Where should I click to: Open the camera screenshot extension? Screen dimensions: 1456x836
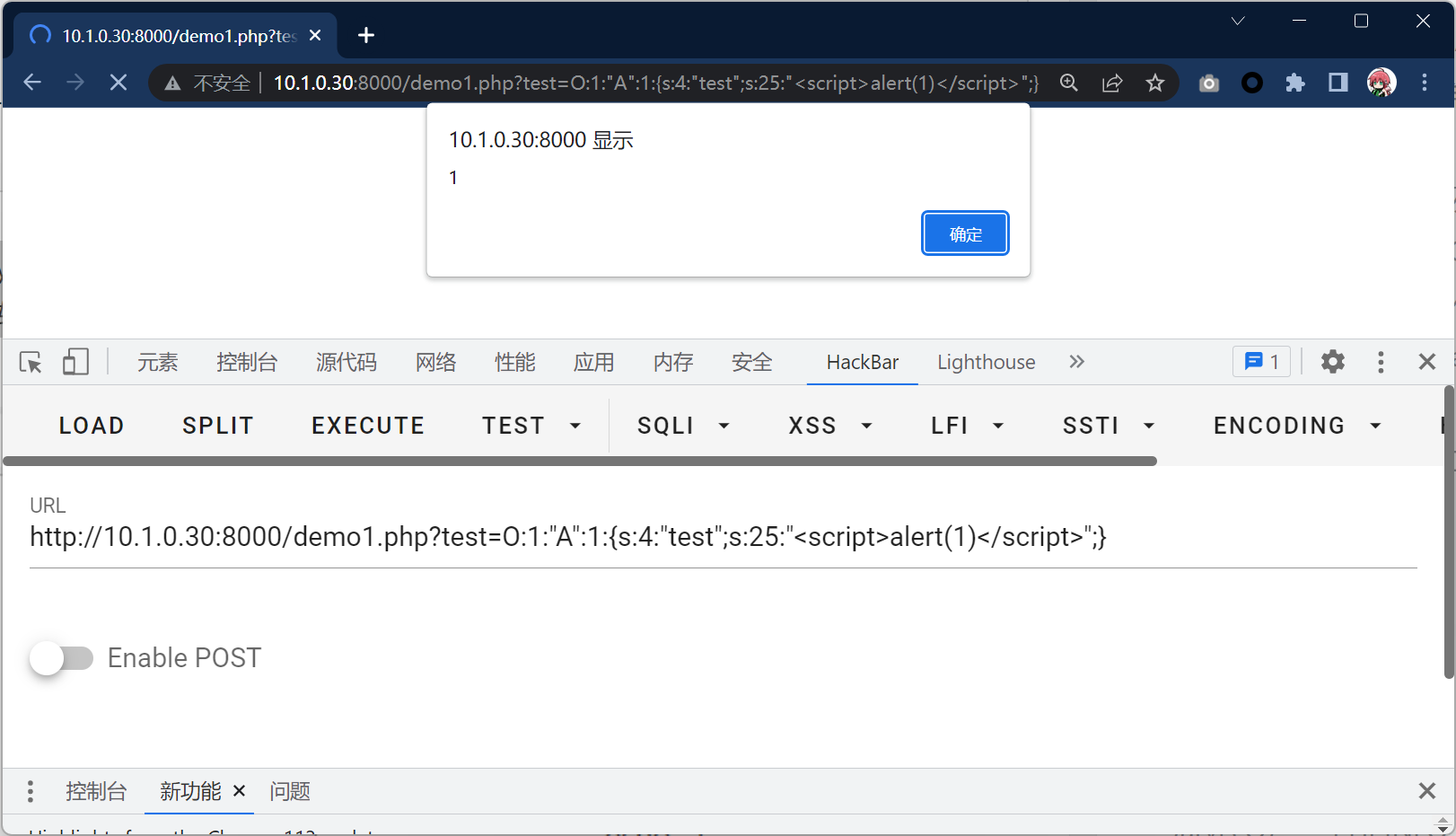(x=1208, y=84)
